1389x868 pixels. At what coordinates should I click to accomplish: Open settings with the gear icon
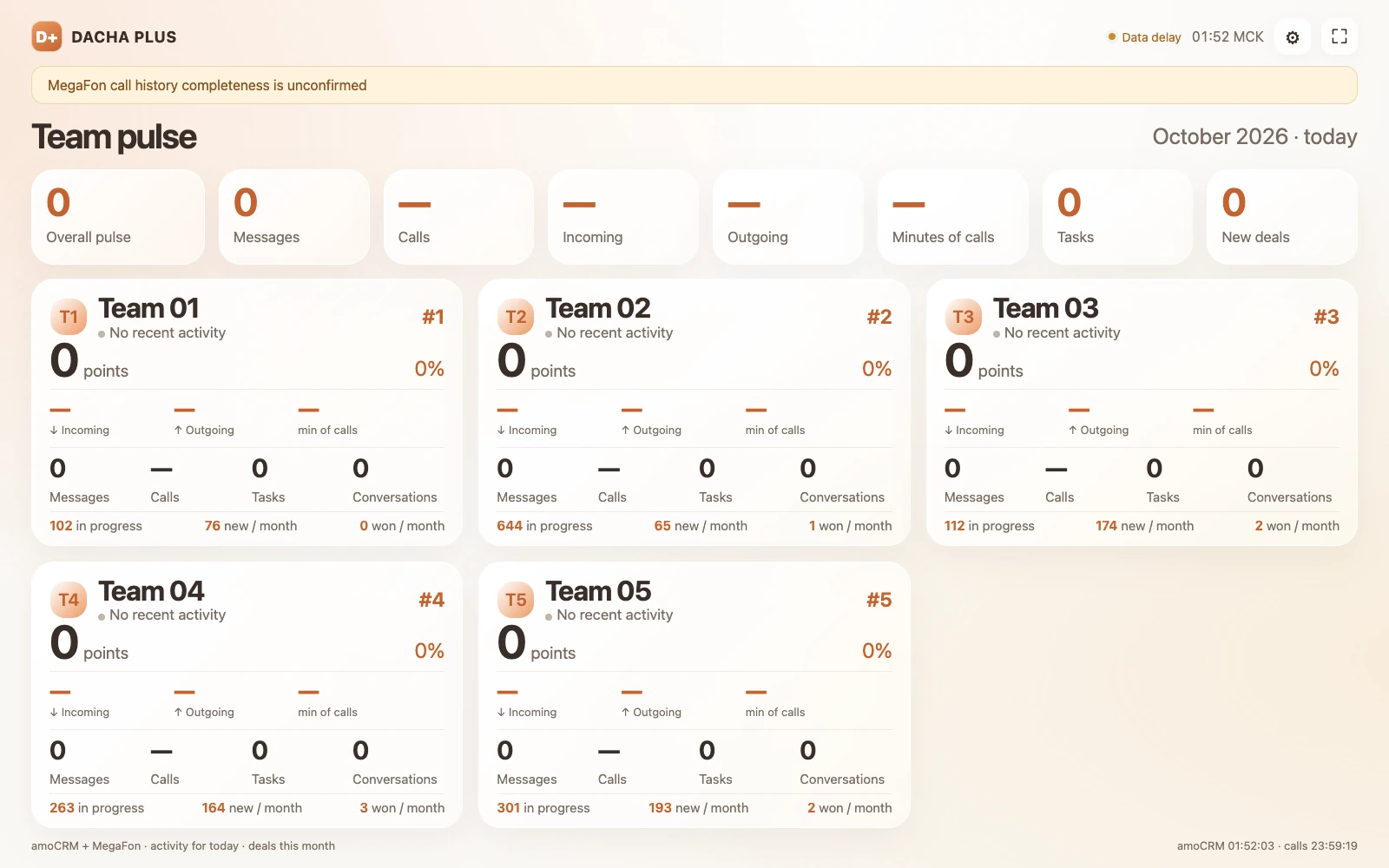(1293, 37)
